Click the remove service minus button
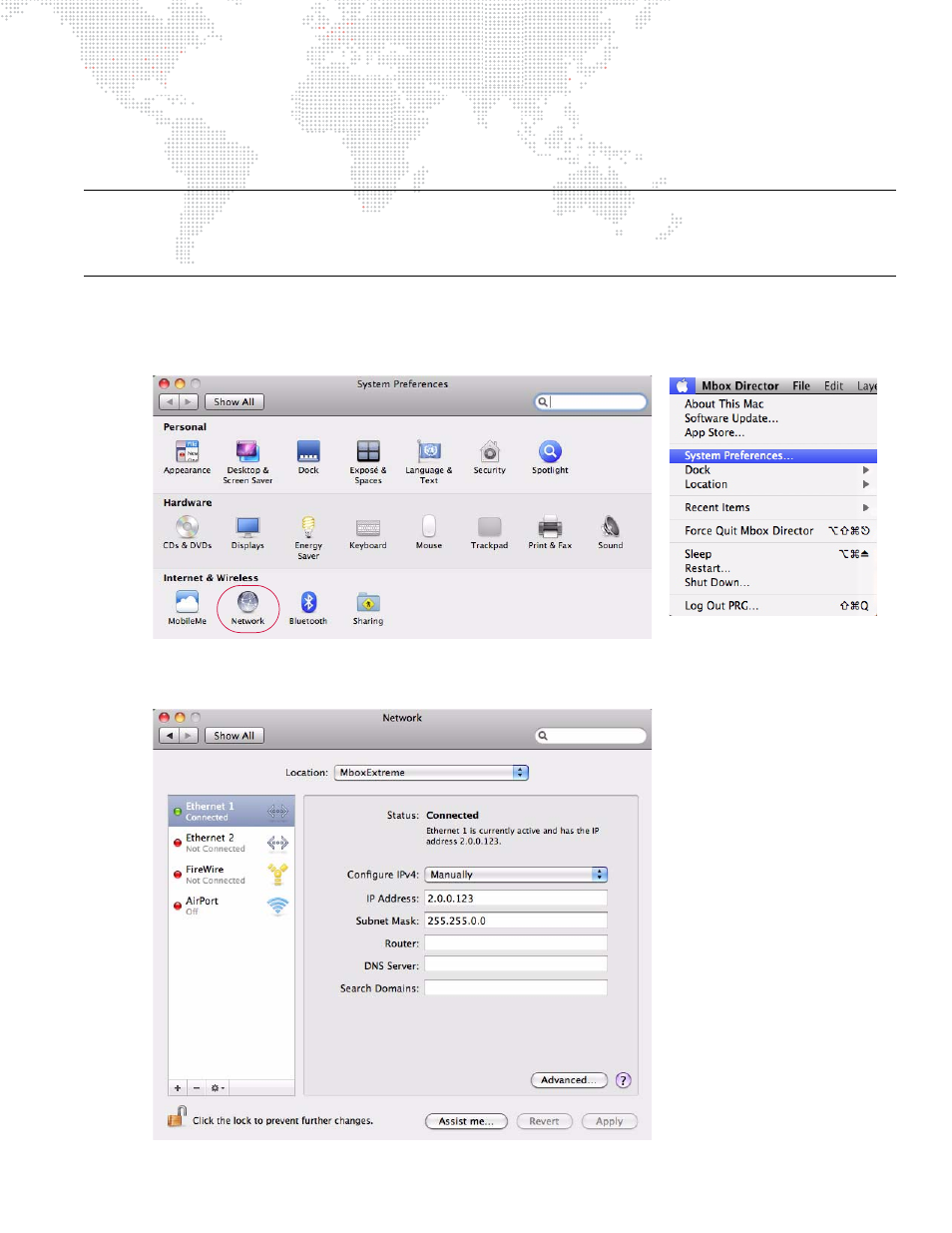The width and height of the screenshot is (952, 1233). point(197,1088)
